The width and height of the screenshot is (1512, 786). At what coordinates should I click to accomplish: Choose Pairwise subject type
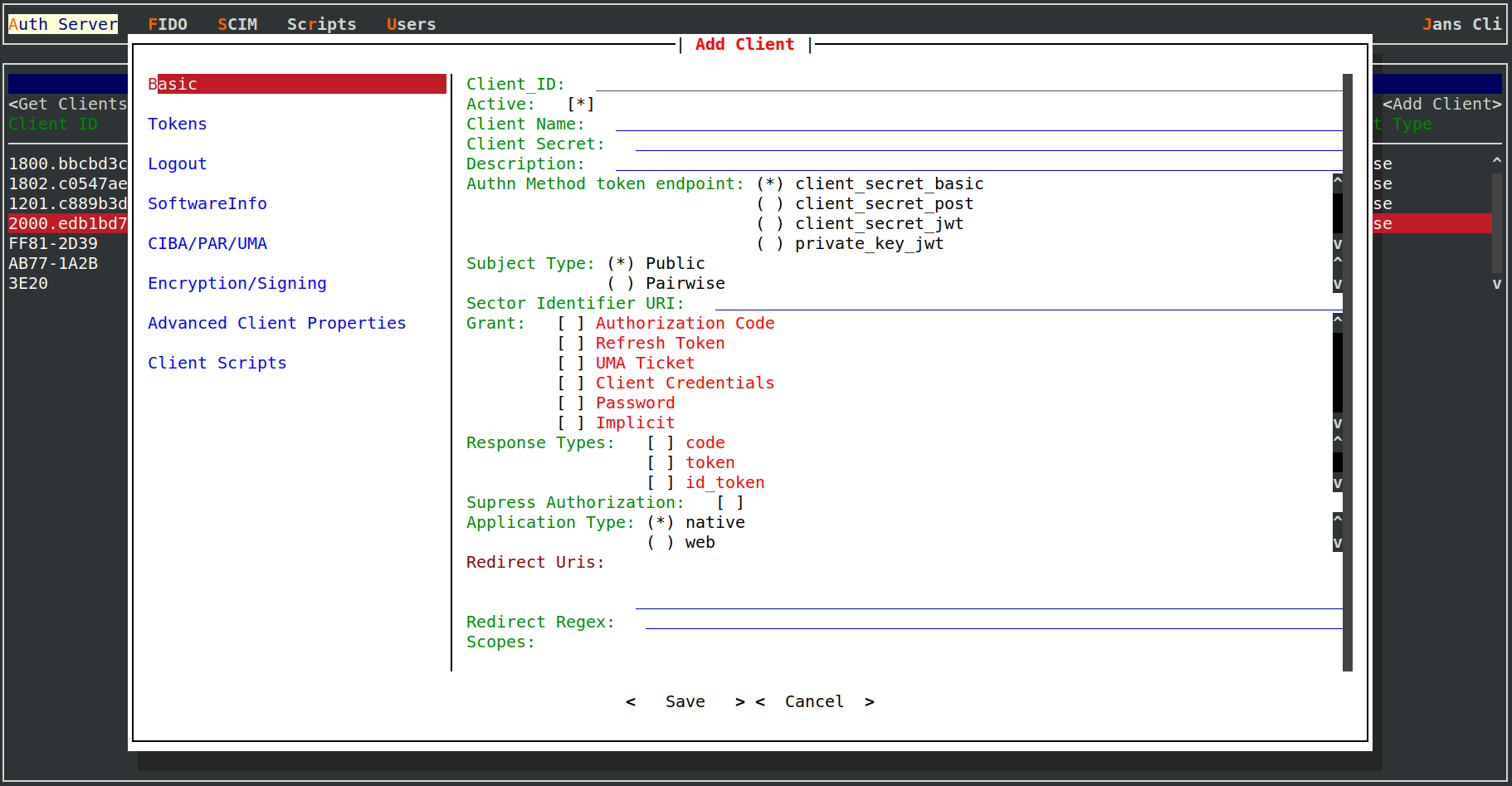[x=620, y=283]
